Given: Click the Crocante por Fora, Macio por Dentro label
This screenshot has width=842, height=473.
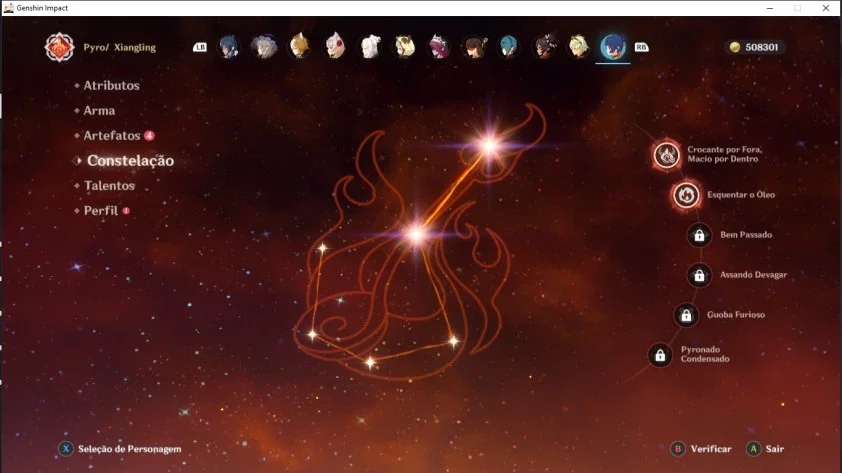Looking at the screenshot, I should pos(724,154).
